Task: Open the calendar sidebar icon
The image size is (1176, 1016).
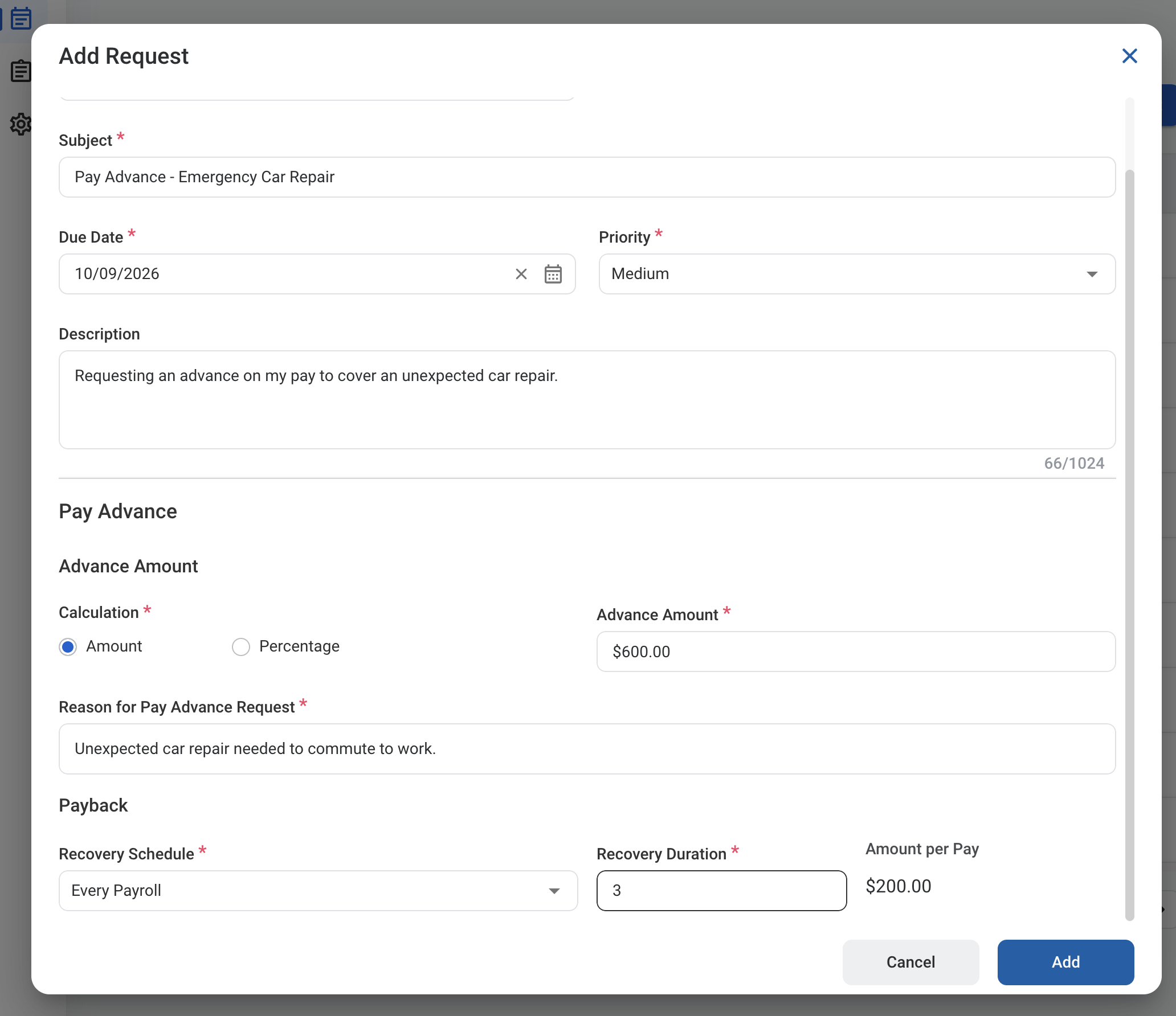Action: point(21,18)
